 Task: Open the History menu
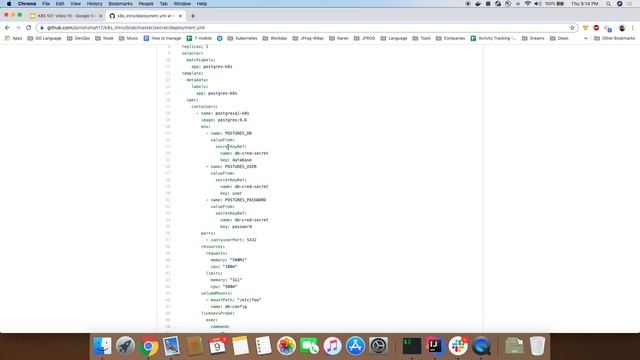coord(94,4)
